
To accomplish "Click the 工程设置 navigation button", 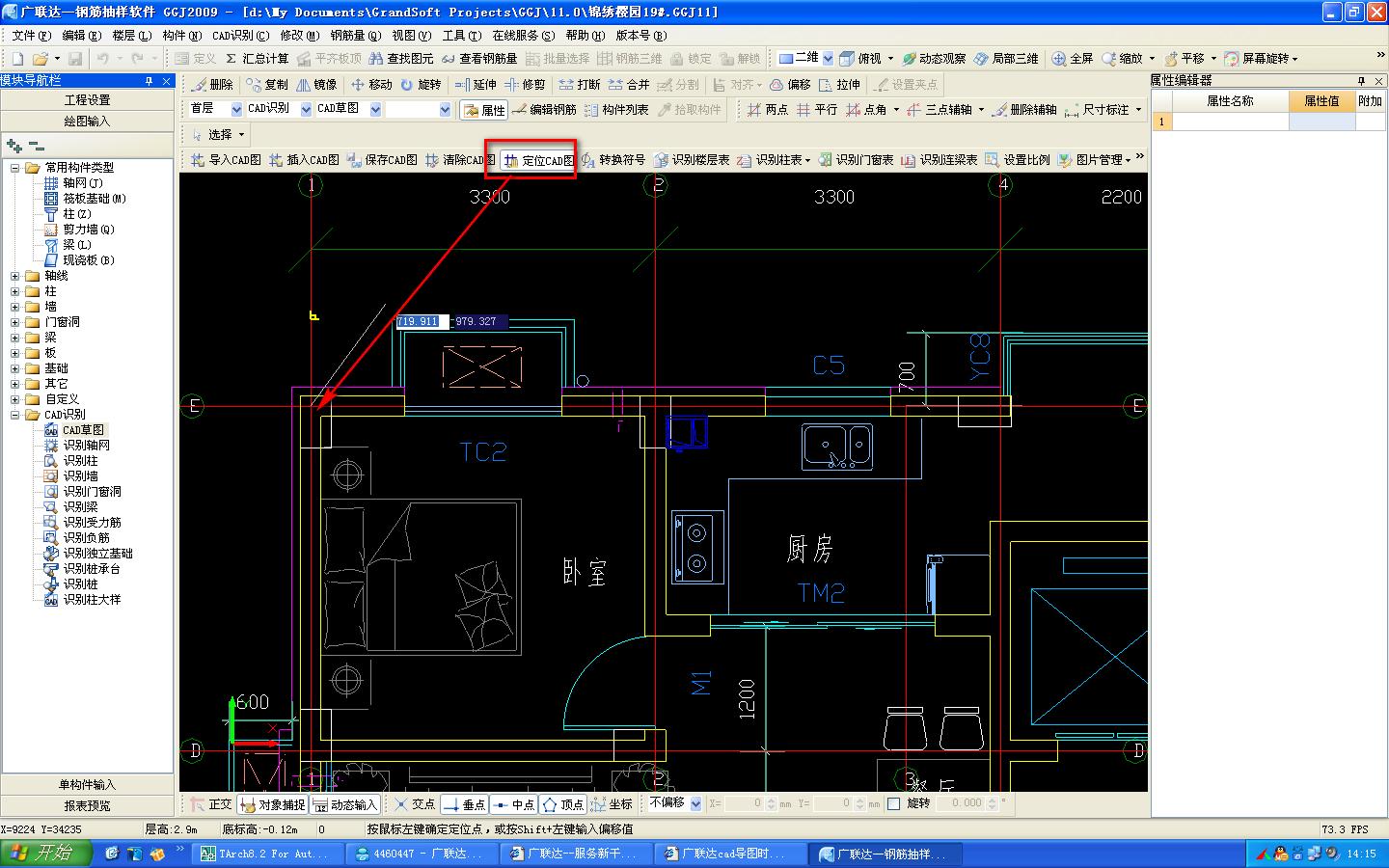I will [x=88, y=100].
